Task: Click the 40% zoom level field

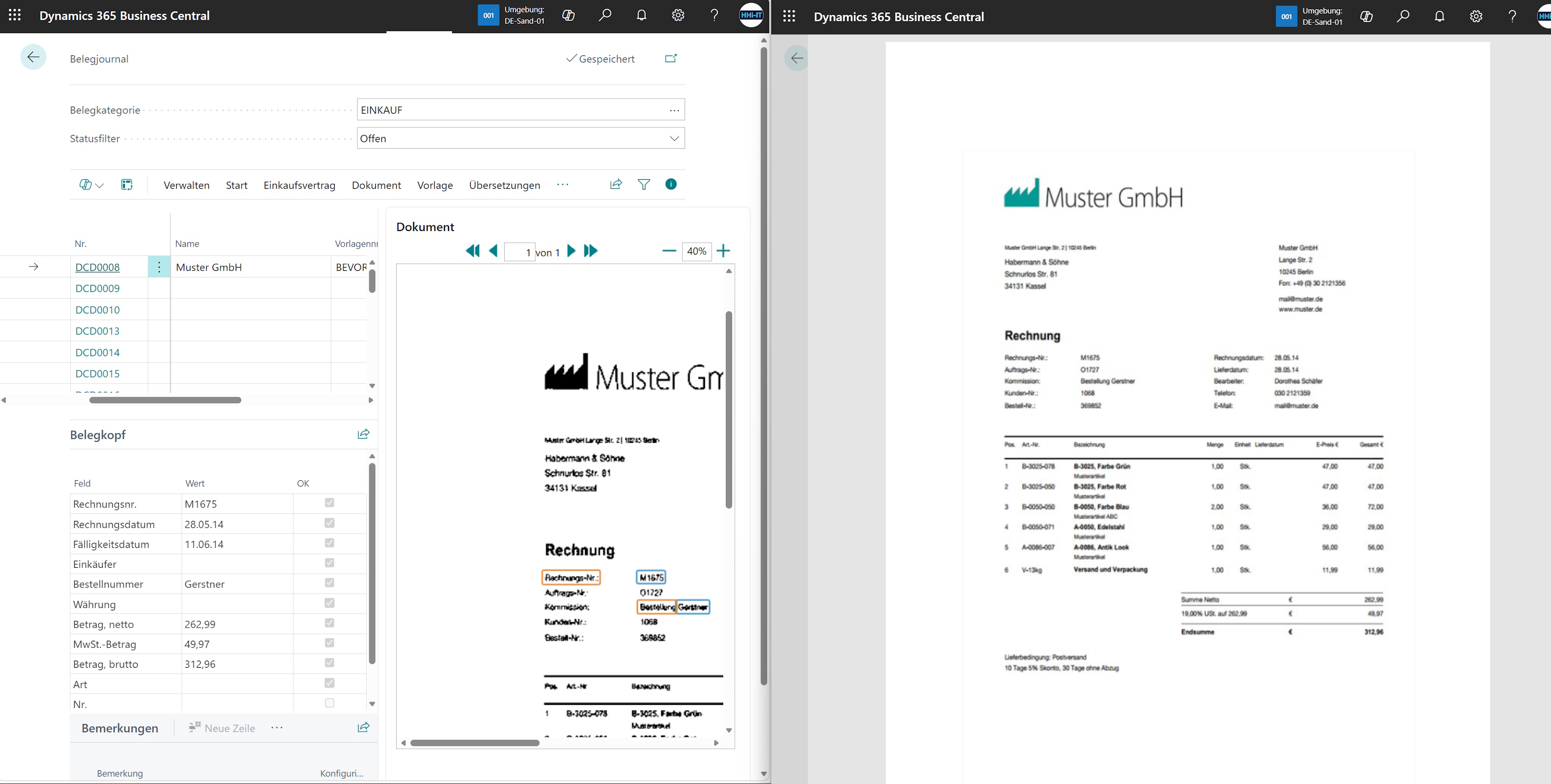Action: pyautogui.click(x=697, y=251)
